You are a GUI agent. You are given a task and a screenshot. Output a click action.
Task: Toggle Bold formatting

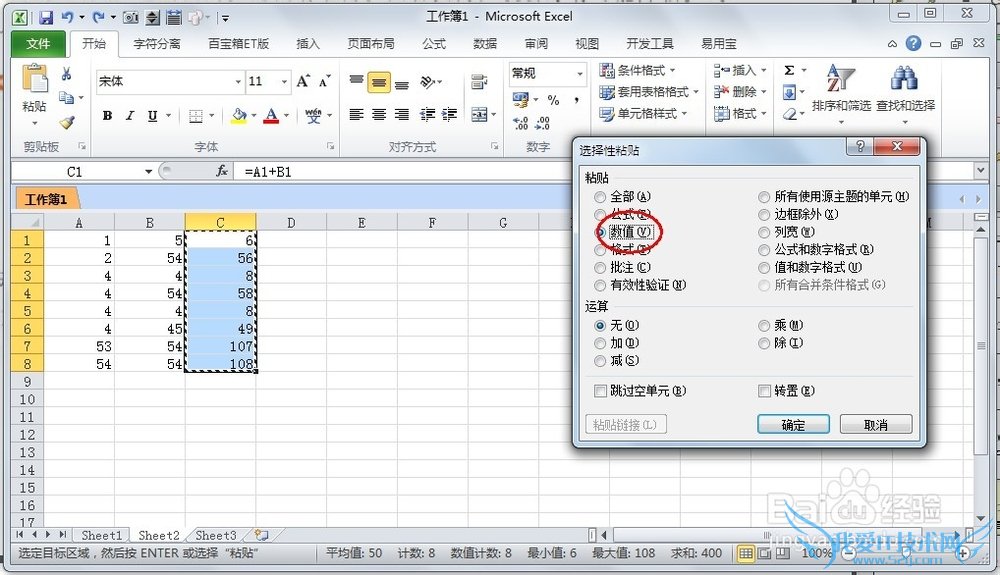pyautogui.click(x=107, y=115)
